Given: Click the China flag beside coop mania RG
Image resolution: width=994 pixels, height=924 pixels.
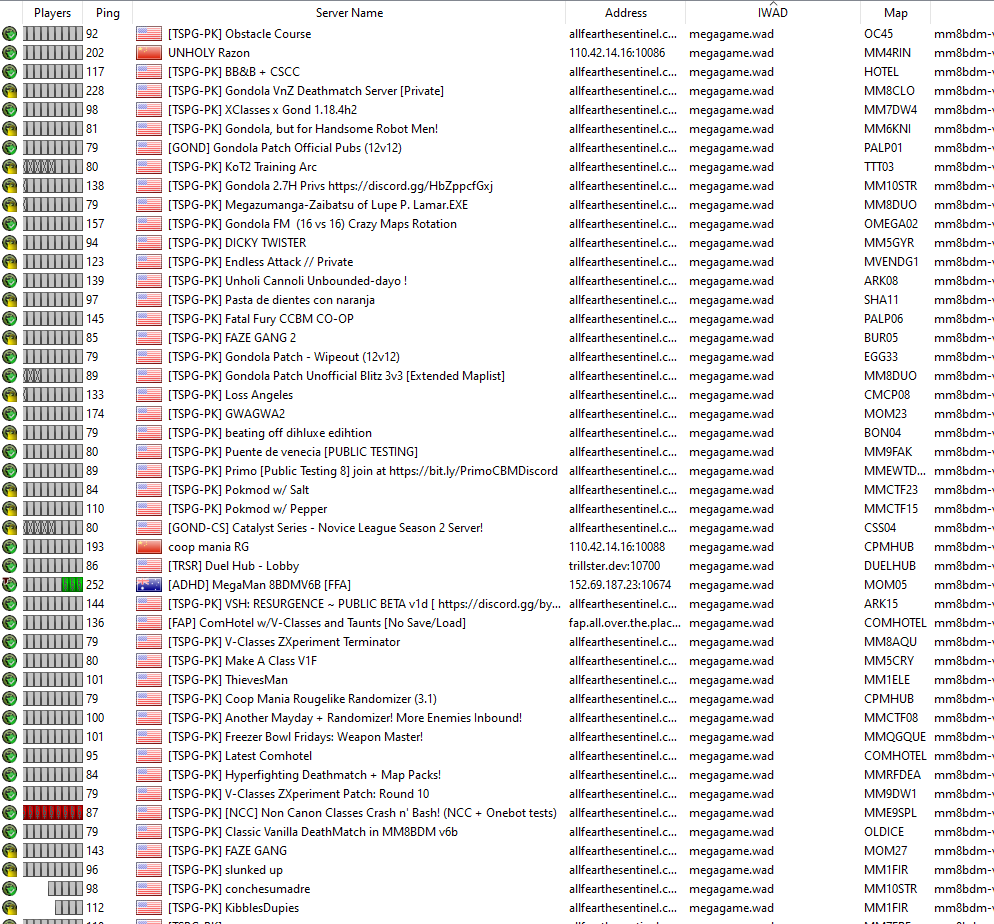Looking at the screenshot, I should (x=149, y=547).
